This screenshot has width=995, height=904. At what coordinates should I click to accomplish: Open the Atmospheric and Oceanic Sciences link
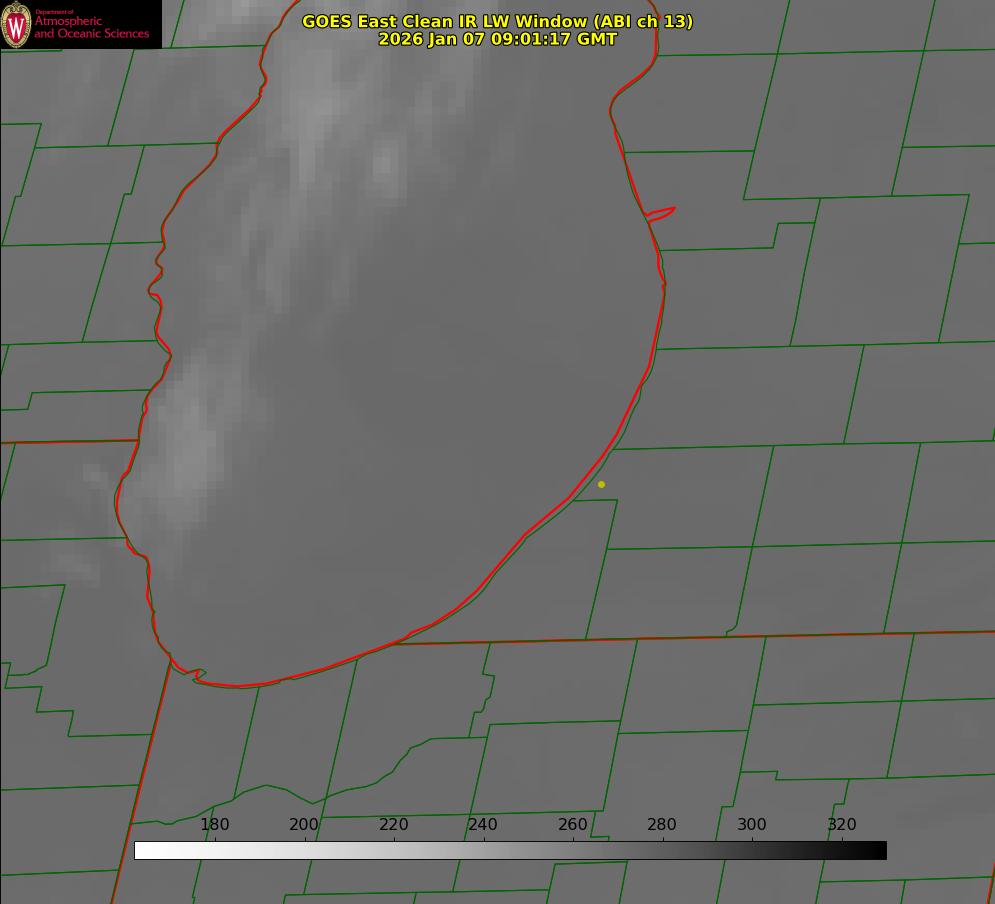coord(92,28)
